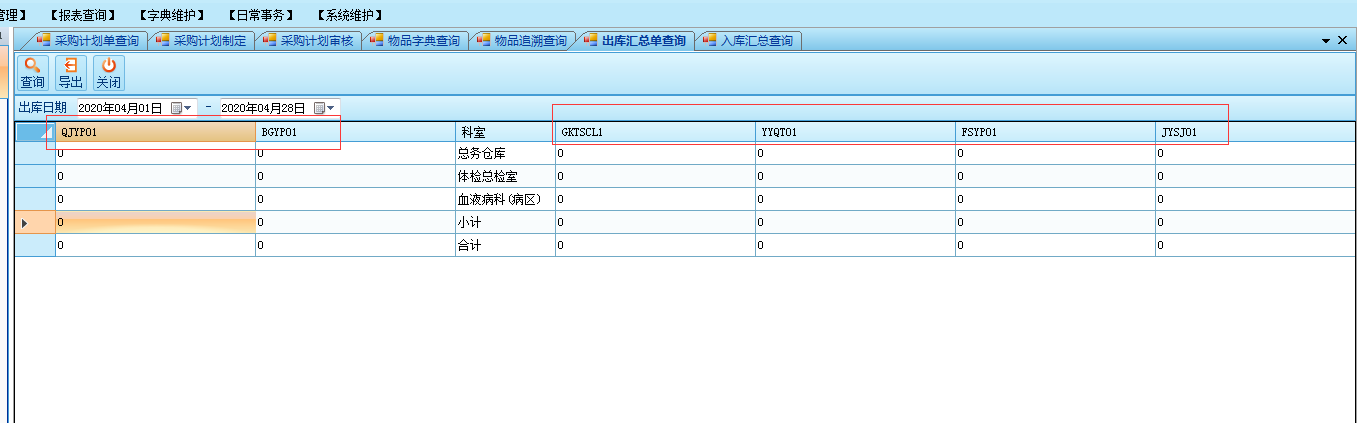Select FSYP01 value in 血液病科 row
This screenshot has height=423, width=1357.
pyautogui.click(x=1055, y=199)
